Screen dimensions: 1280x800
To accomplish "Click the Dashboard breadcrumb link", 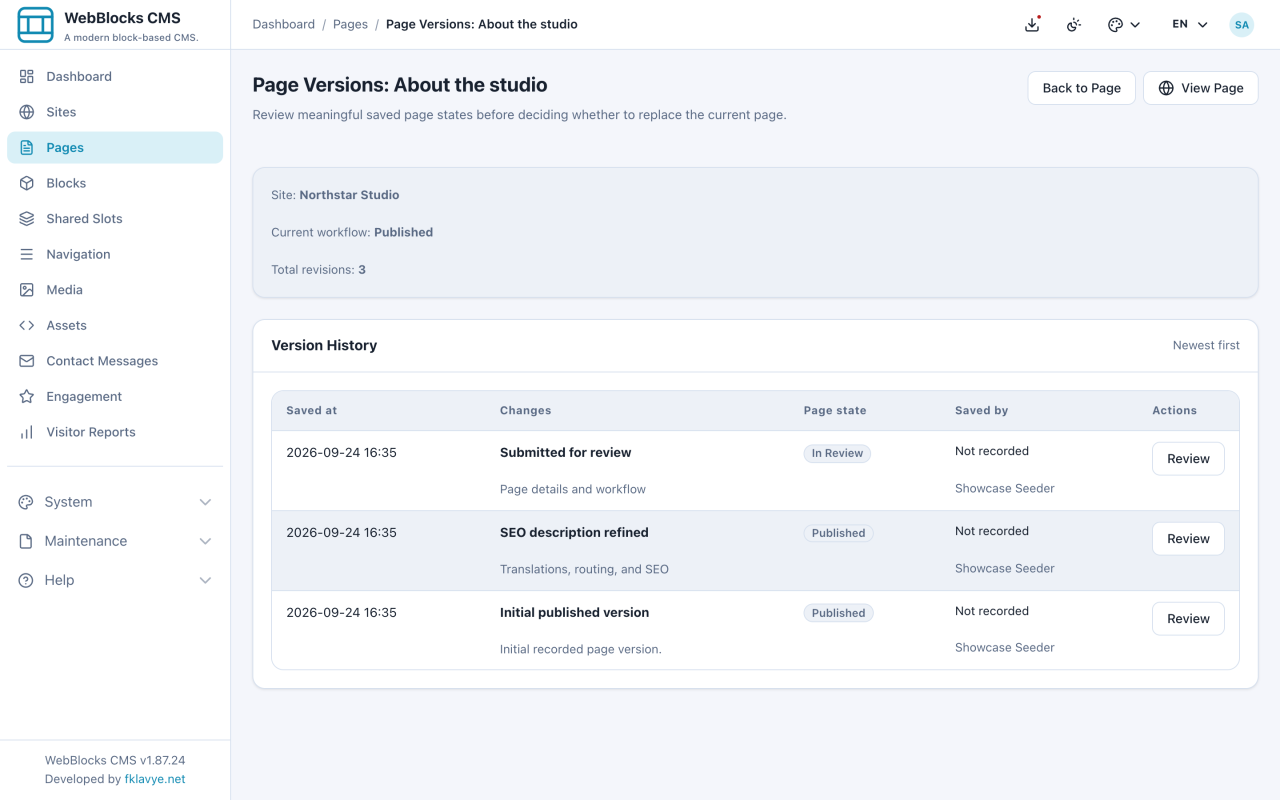I will point(284,24).
